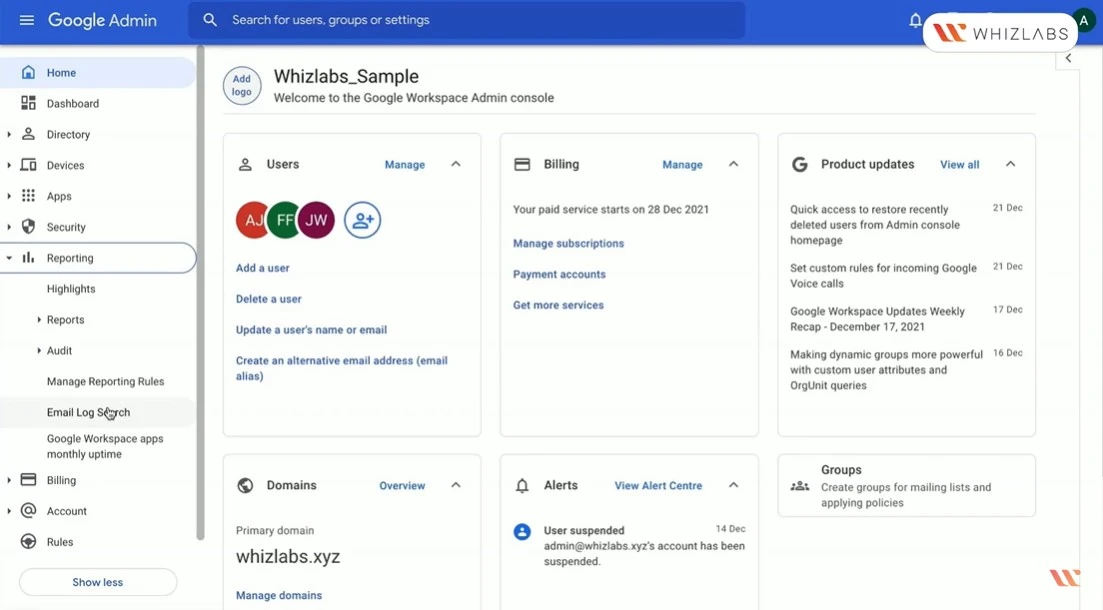Screen dimensions: 1103x610
Task: Click the Billing card icon in sidebar
Action: [28, 480]
